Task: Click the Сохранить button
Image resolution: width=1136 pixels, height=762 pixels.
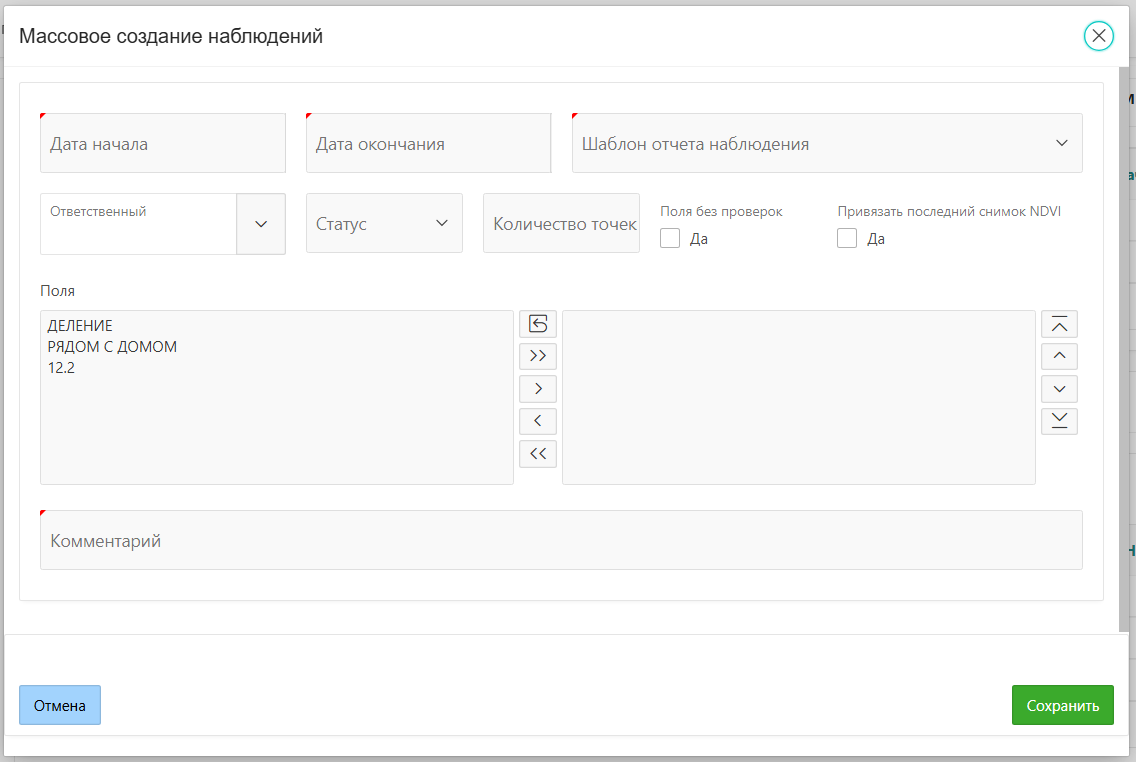Action: coord(1062,705)
